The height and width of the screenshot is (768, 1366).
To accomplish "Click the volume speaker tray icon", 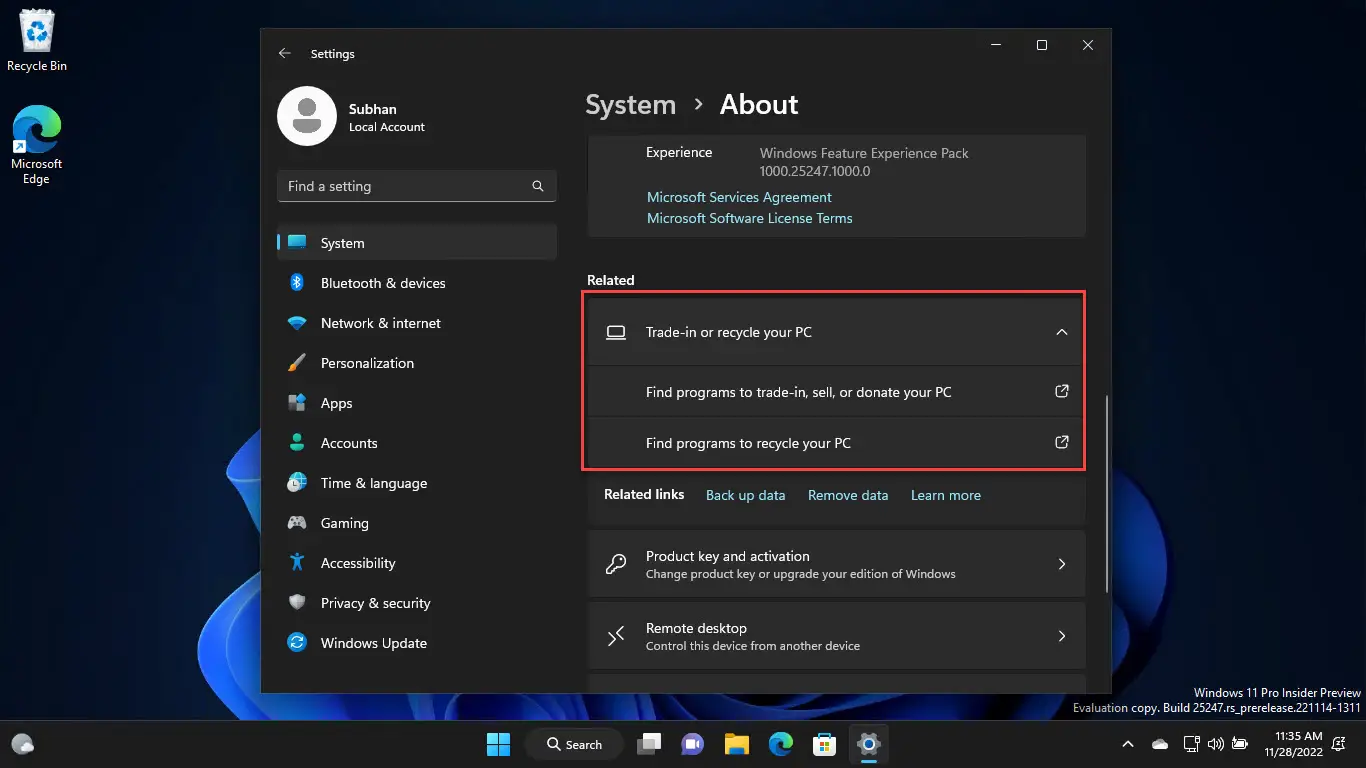I will pyautogui.click(x=1216, y=744).
